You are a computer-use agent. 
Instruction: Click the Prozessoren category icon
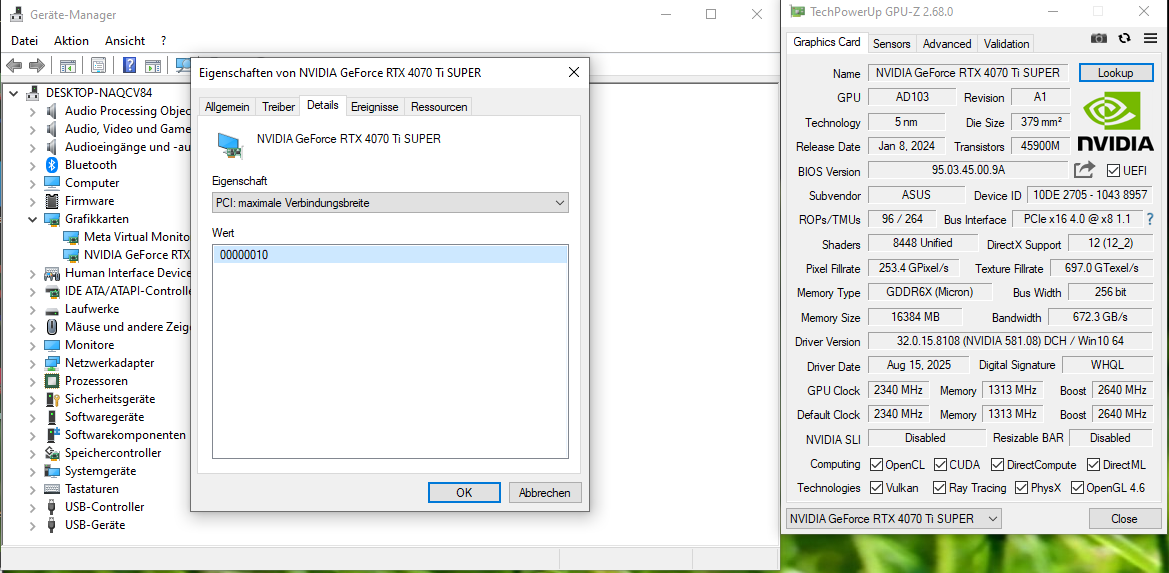(x=51, y=381)
